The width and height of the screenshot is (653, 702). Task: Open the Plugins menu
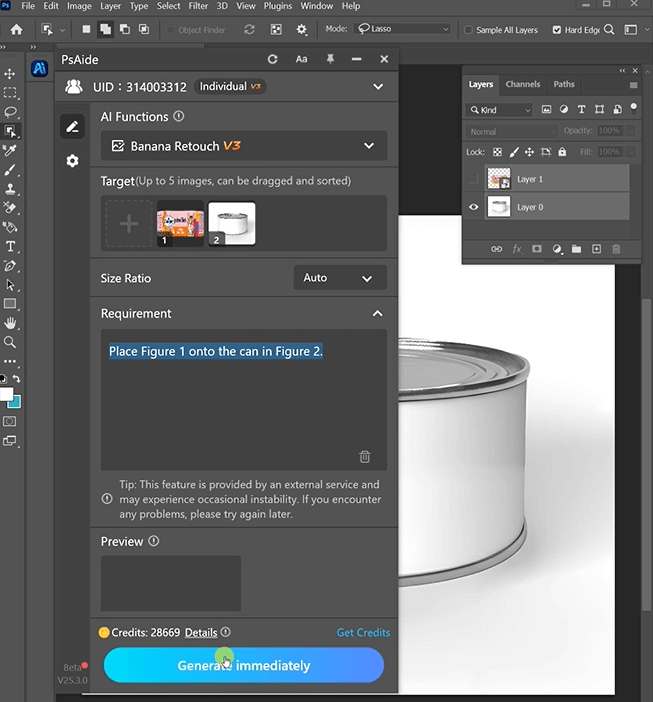277,6
